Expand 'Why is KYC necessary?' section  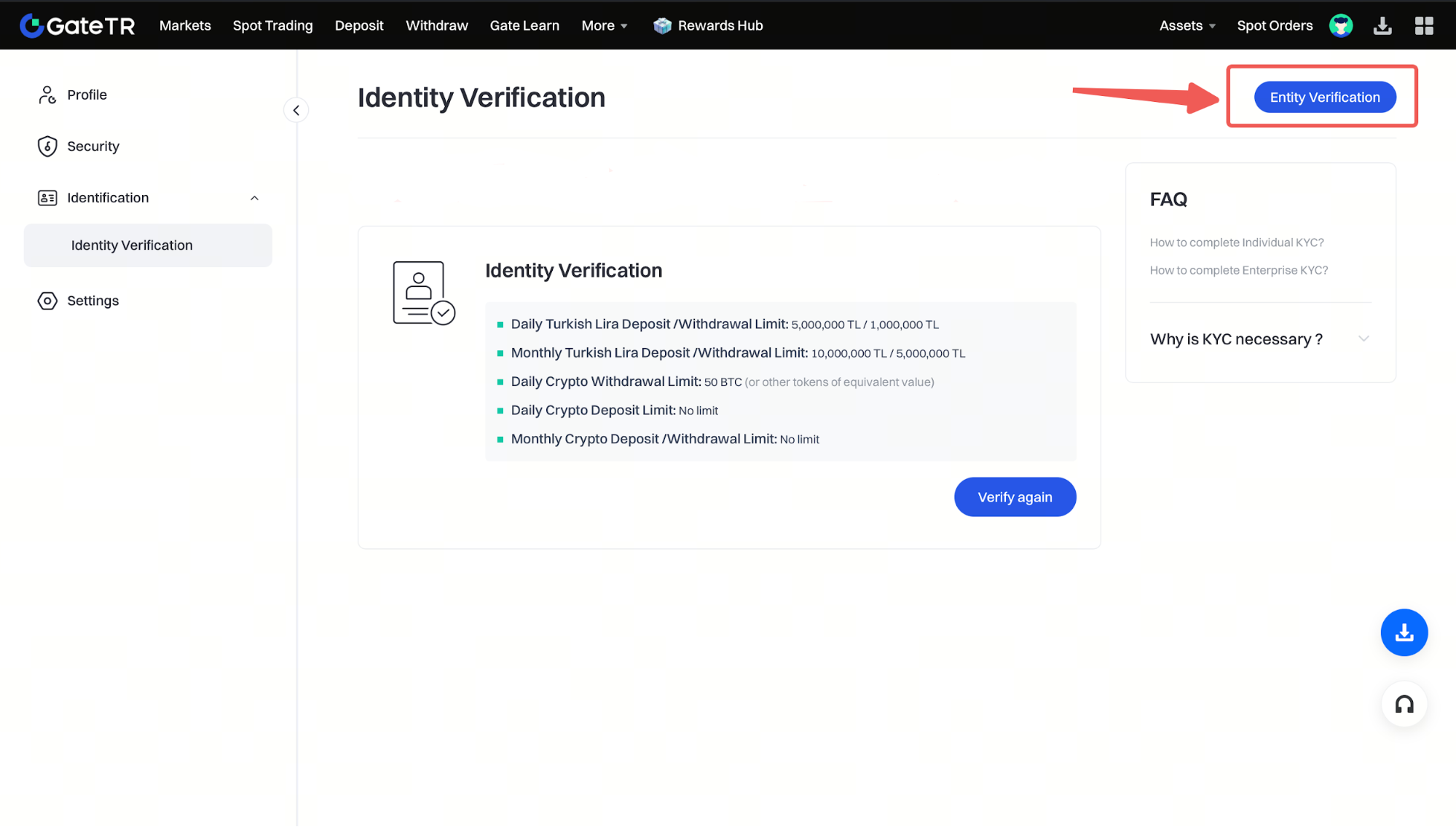pos(1260,339)
